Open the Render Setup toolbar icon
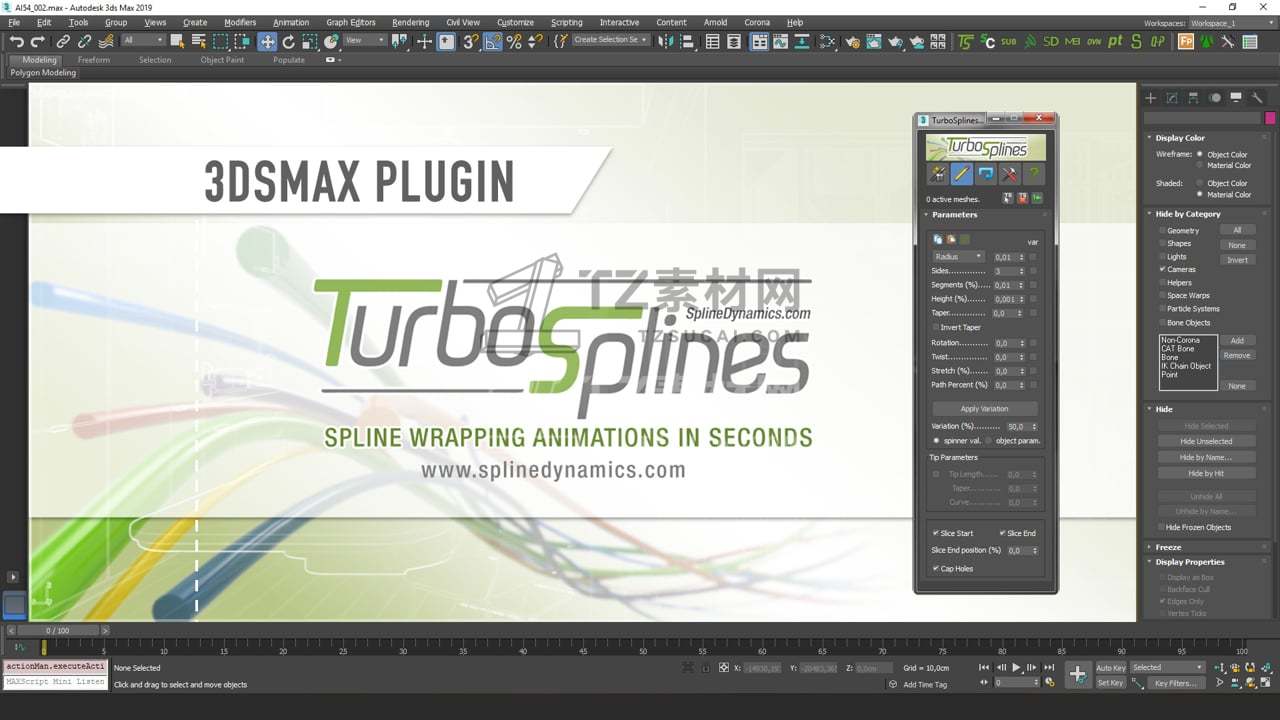The image size is (1280, 720). tap(851, 41)
